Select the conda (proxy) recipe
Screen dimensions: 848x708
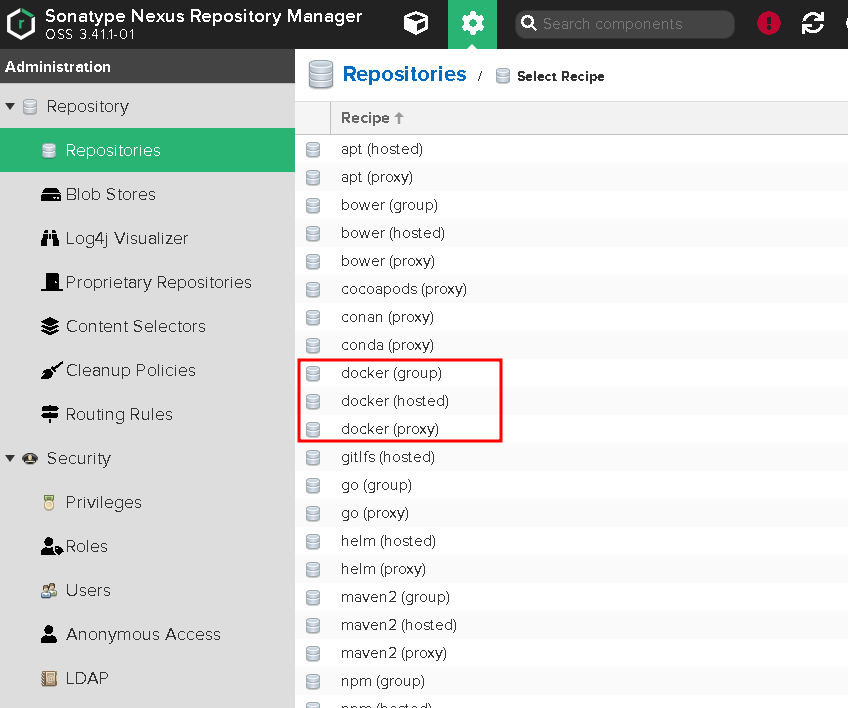pos(571,345)
